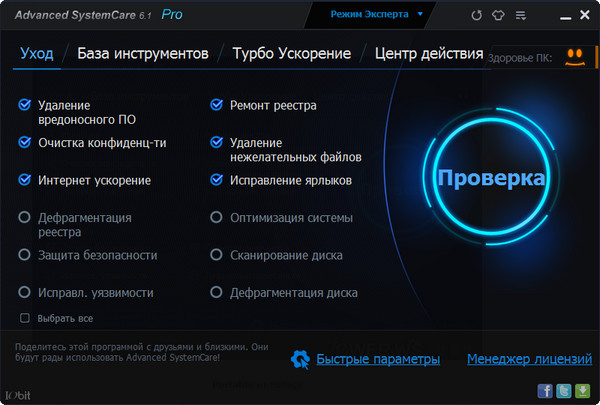This screenshot has width=600, height=405.
Task: Uncheck Интернет ускорение
Action: [x=25, y=180]
